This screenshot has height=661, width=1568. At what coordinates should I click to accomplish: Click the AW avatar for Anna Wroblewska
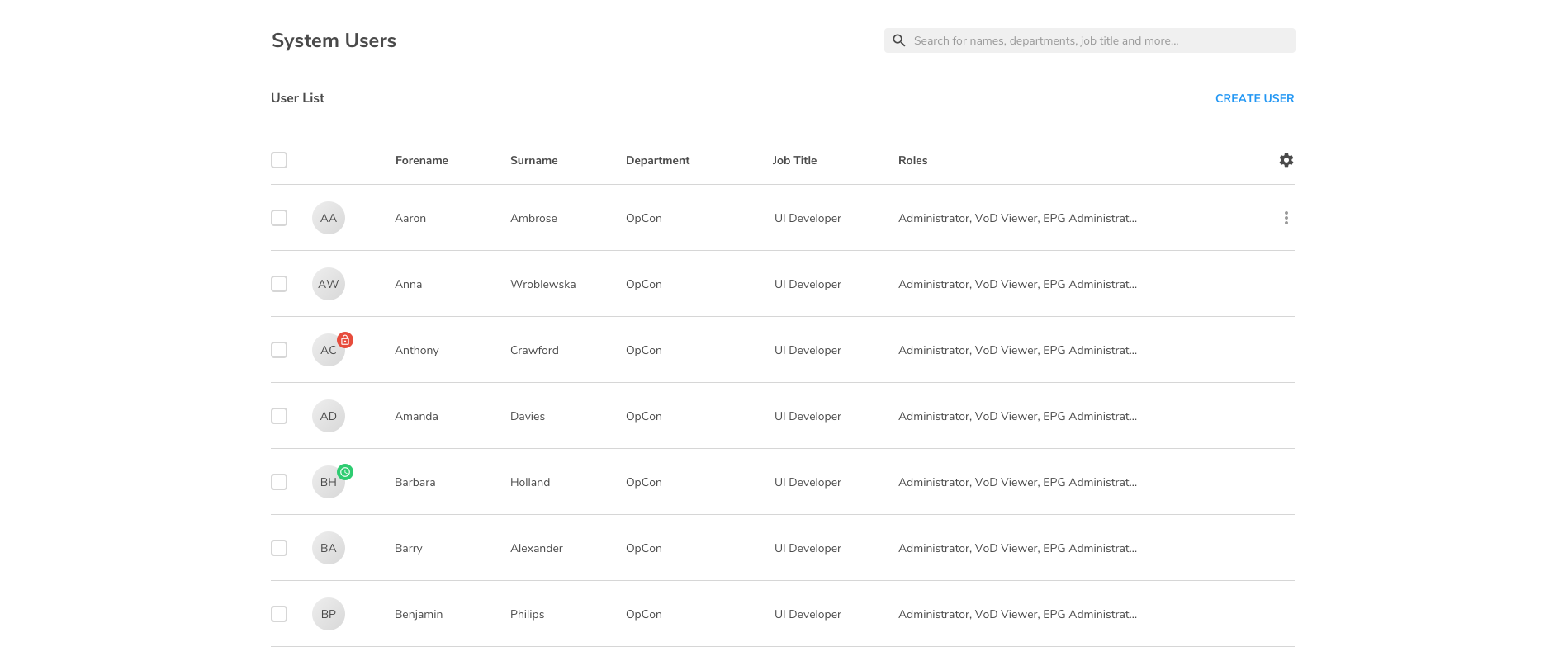[328, 284]
